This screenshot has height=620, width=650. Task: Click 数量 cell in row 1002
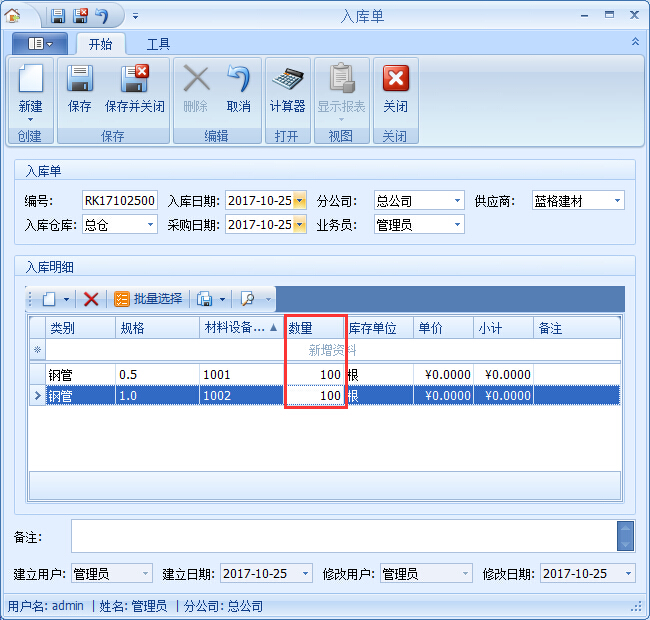coord(315,395)
